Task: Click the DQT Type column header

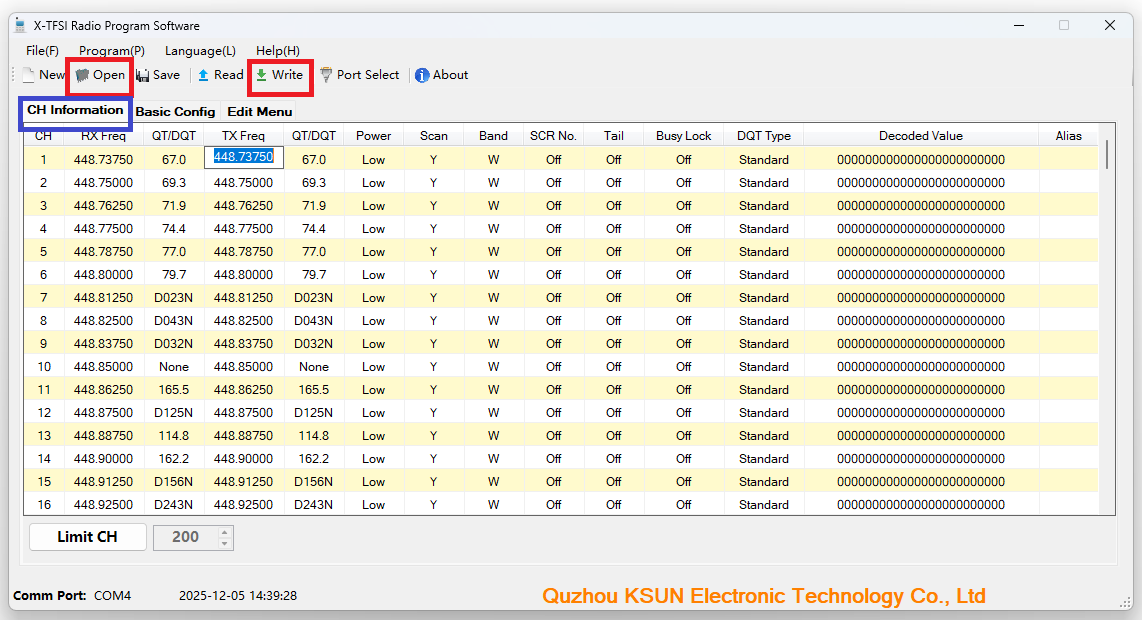Action: [764, 136]
